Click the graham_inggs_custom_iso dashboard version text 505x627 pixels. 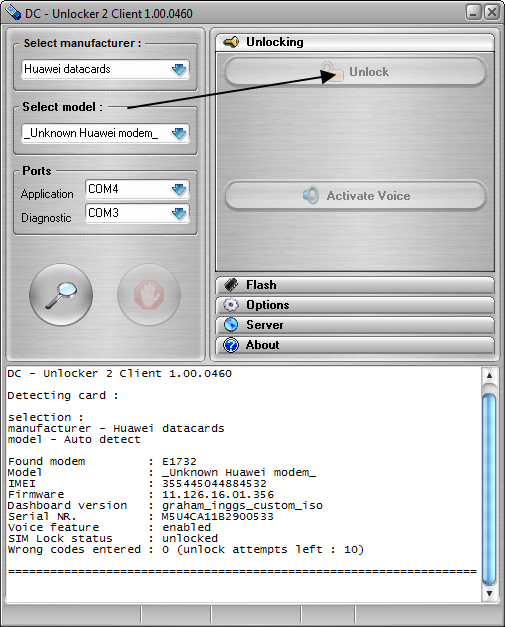pos(242,506)
